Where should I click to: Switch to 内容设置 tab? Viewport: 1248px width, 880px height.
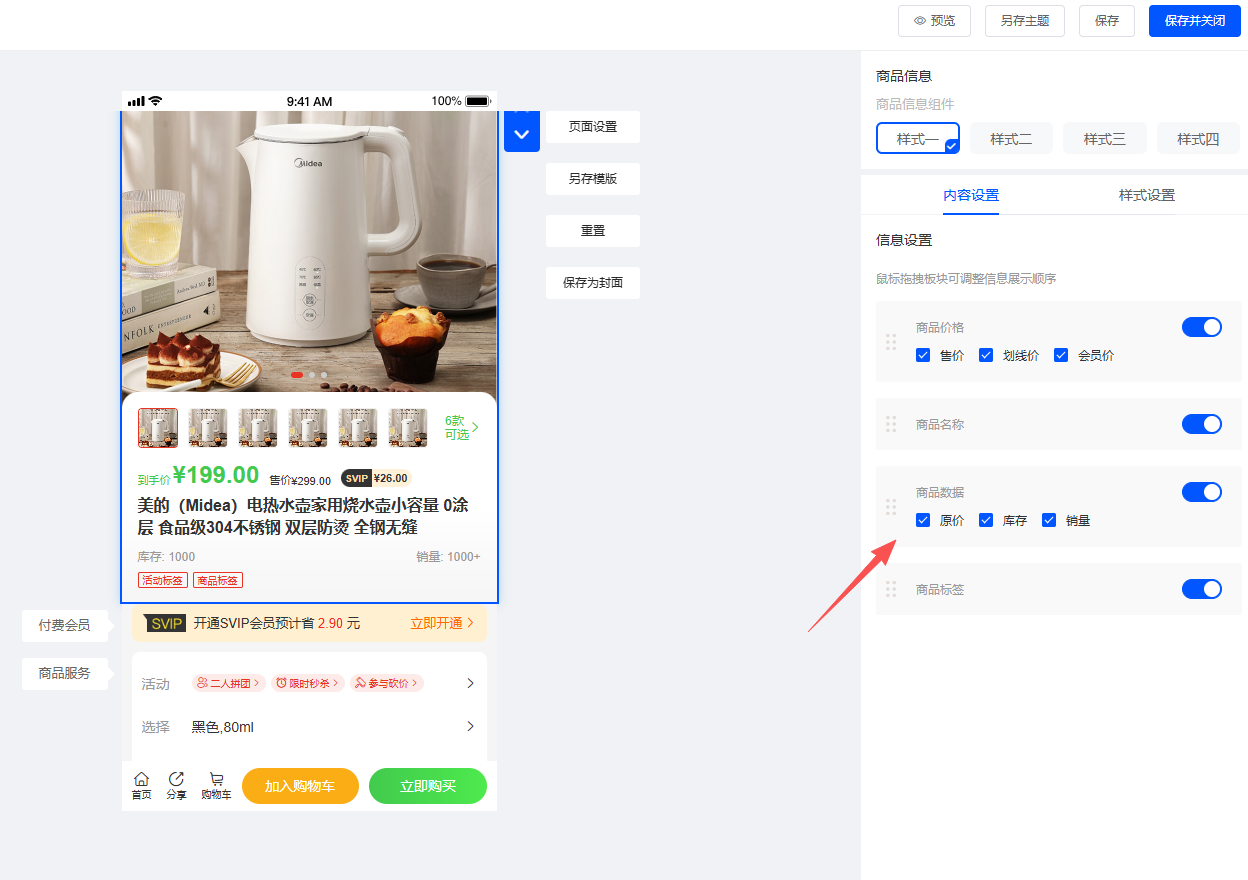[971, 195]
